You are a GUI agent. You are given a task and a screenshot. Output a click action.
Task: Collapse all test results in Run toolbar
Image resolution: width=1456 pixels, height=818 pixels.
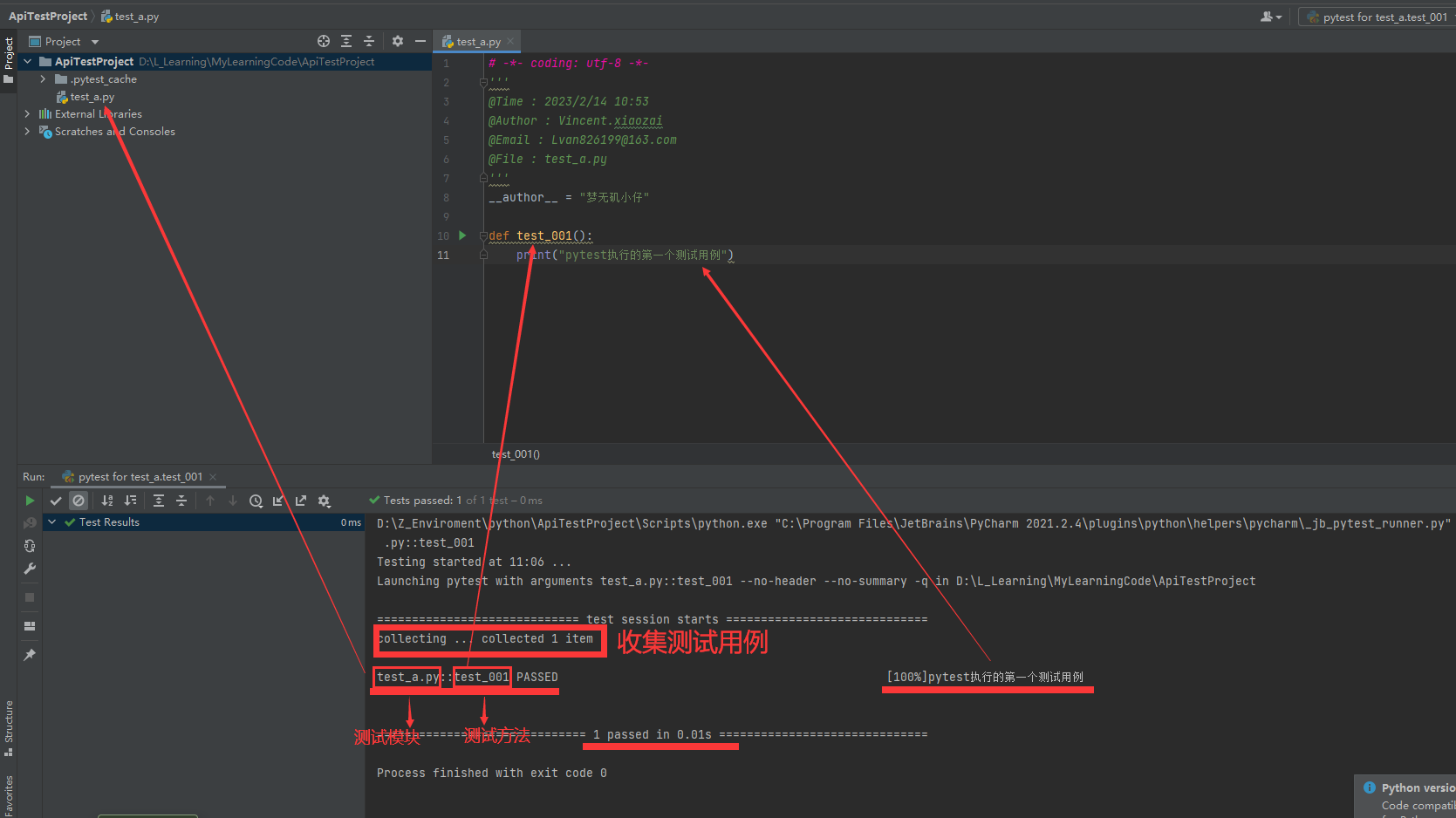pyautogui.click(x=181, y=501)
